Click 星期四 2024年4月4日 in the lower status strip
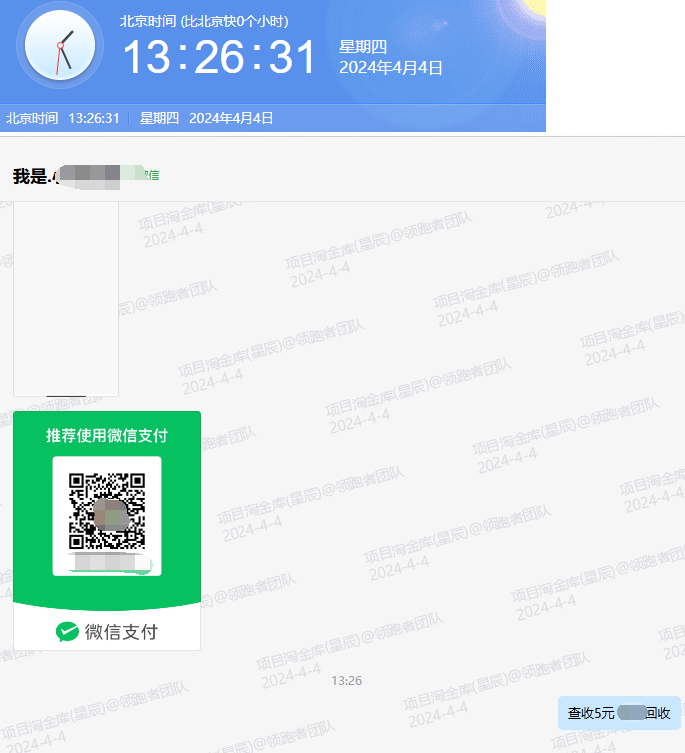This screenshot has height=753, width=685. (207, 118)
